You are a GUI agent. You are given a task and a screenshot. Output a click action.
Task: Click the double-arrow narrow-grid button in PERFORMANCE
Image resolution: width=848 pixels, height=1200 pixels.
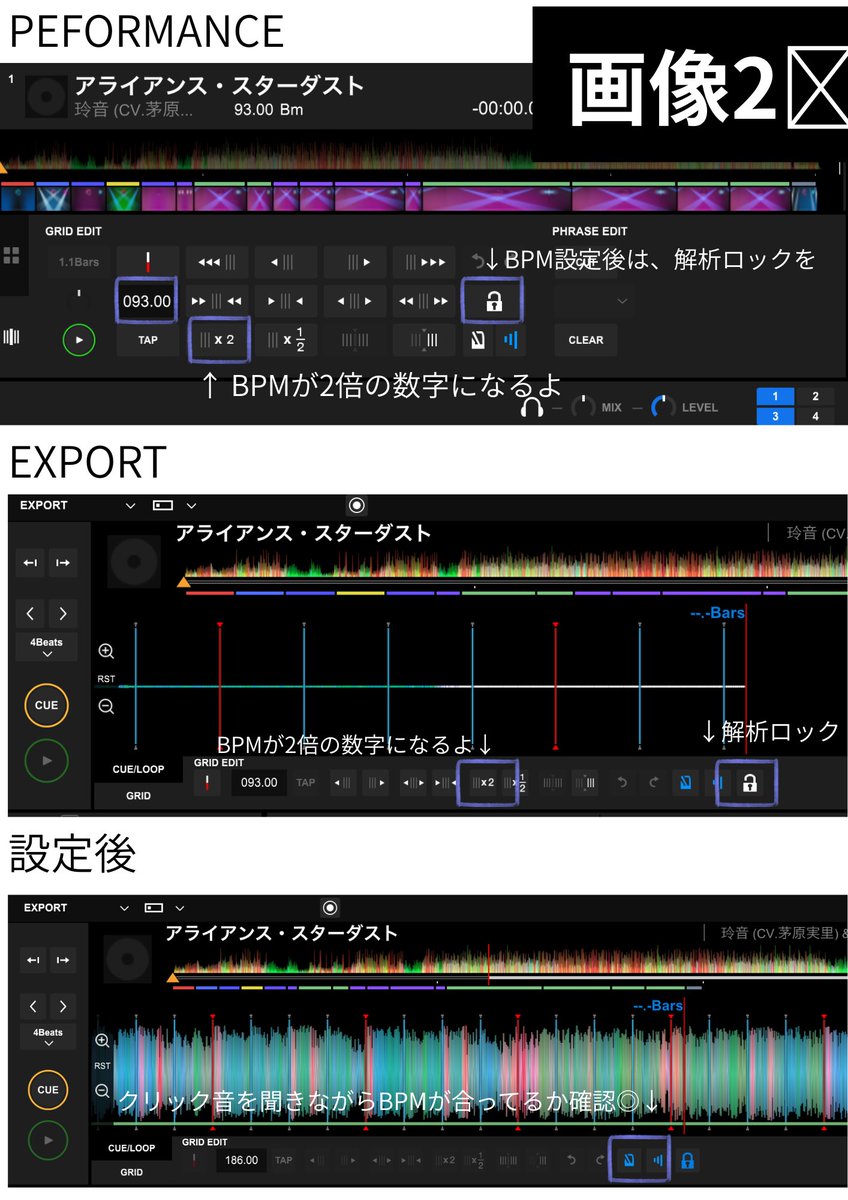tap(216, 300)
